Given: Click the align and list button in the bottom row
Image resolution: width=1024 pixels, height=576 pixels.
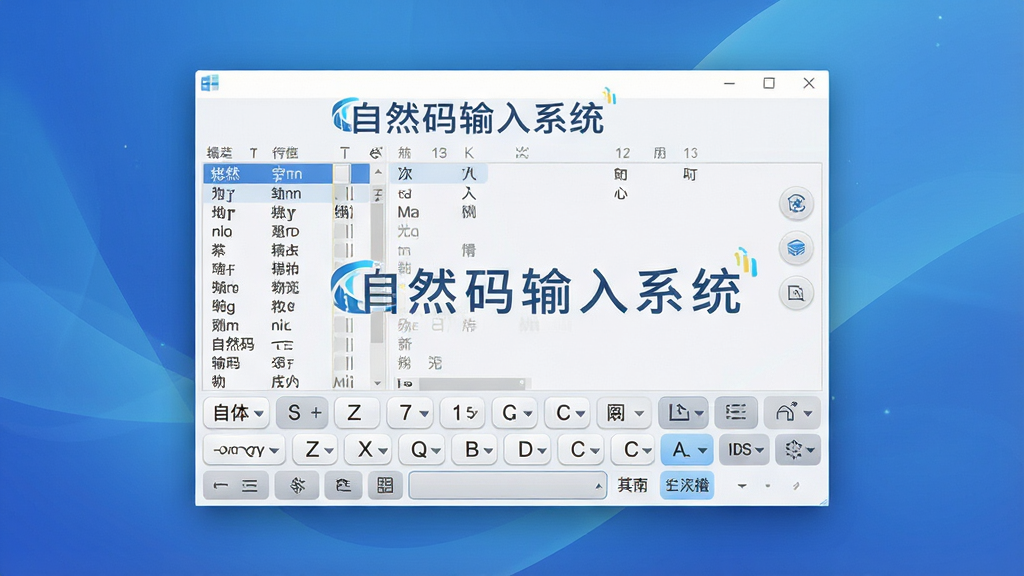Looking at the screenshot, I should click(236, 485).
